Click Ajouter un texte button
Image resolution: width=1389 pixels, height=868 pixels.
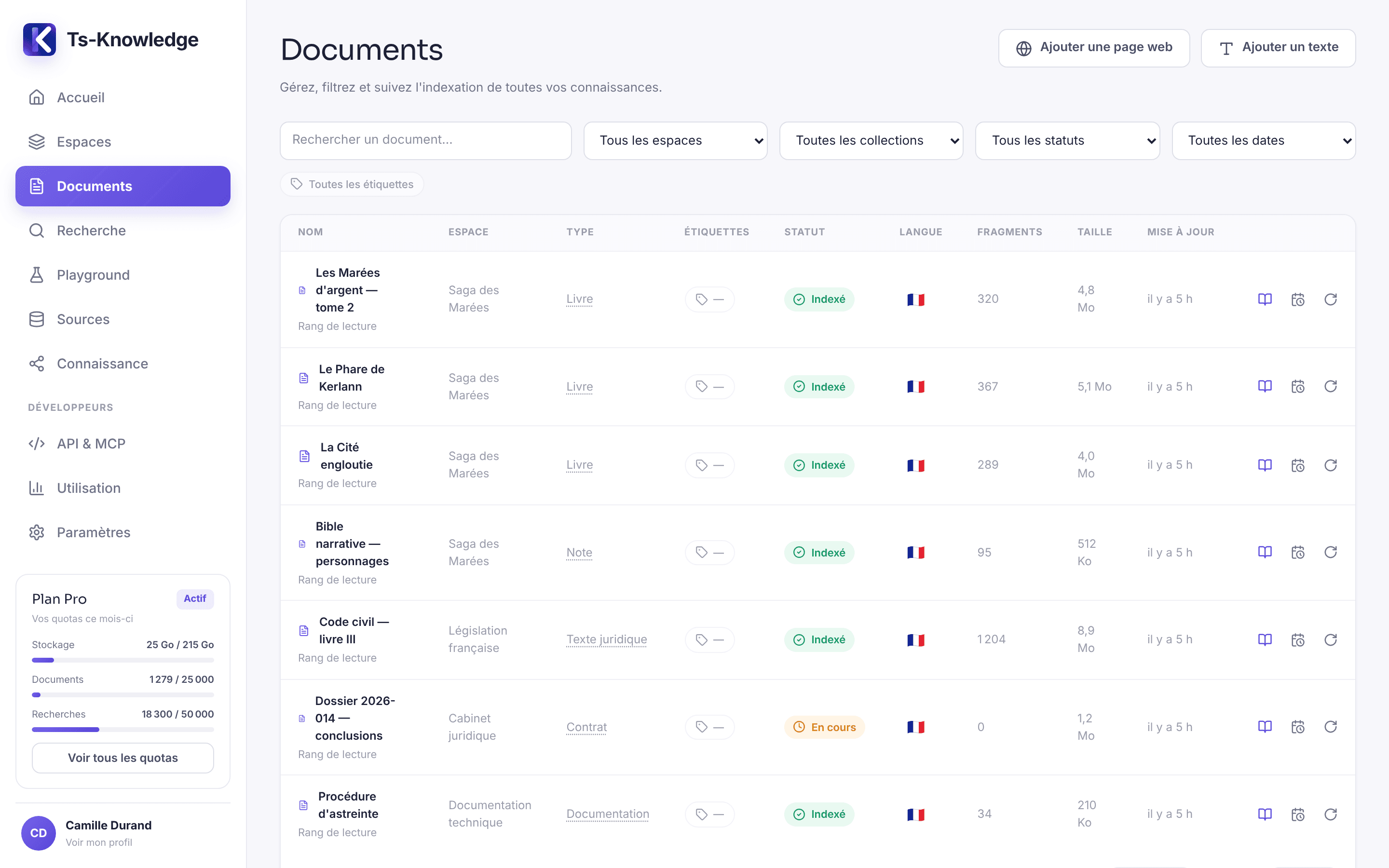[1278, 48]
